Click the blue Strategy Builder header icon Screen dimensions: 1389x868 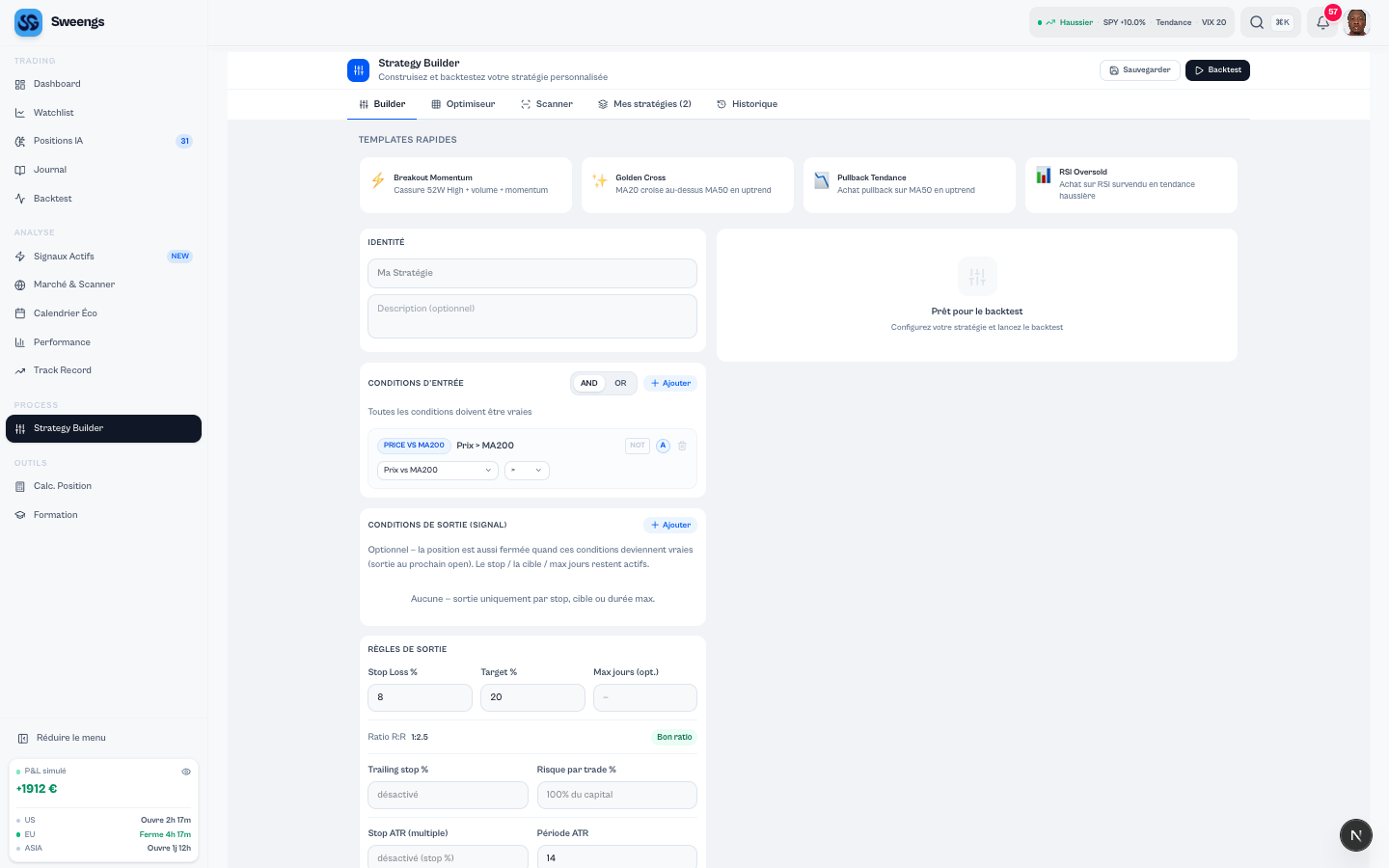click(358, 70)
